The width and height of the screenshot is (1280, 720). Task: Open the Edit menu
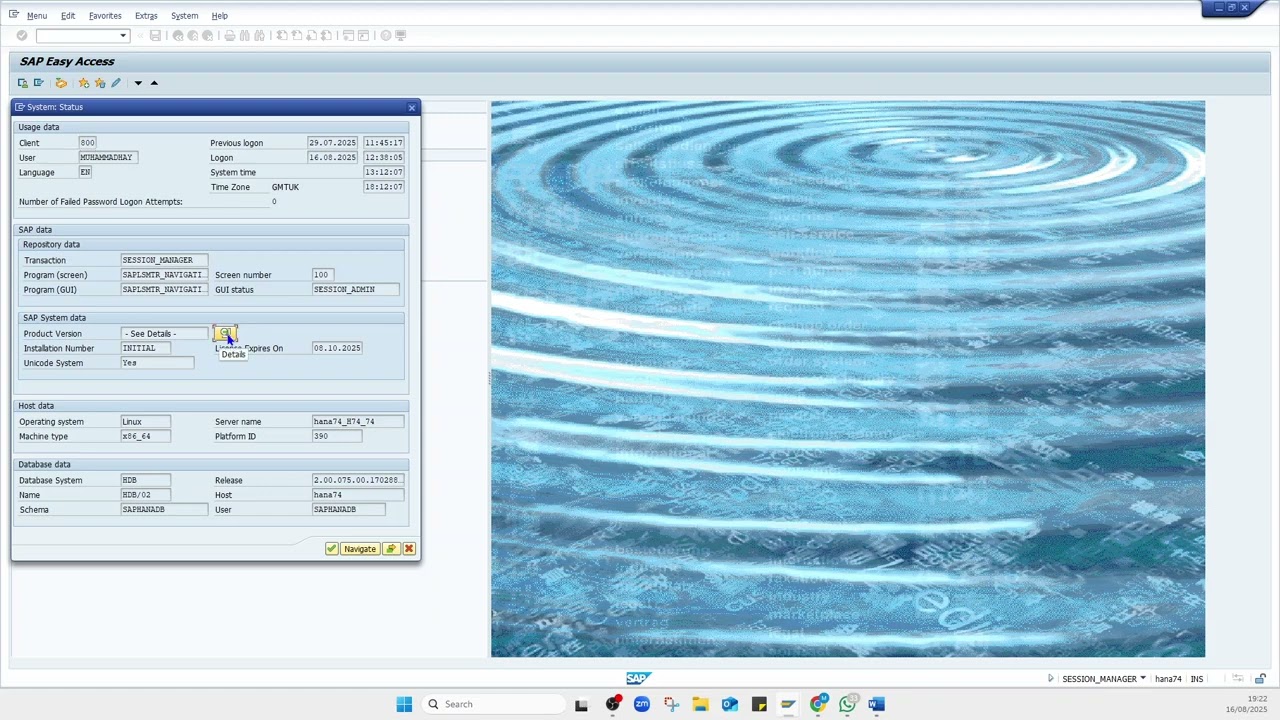coord(68,16)
